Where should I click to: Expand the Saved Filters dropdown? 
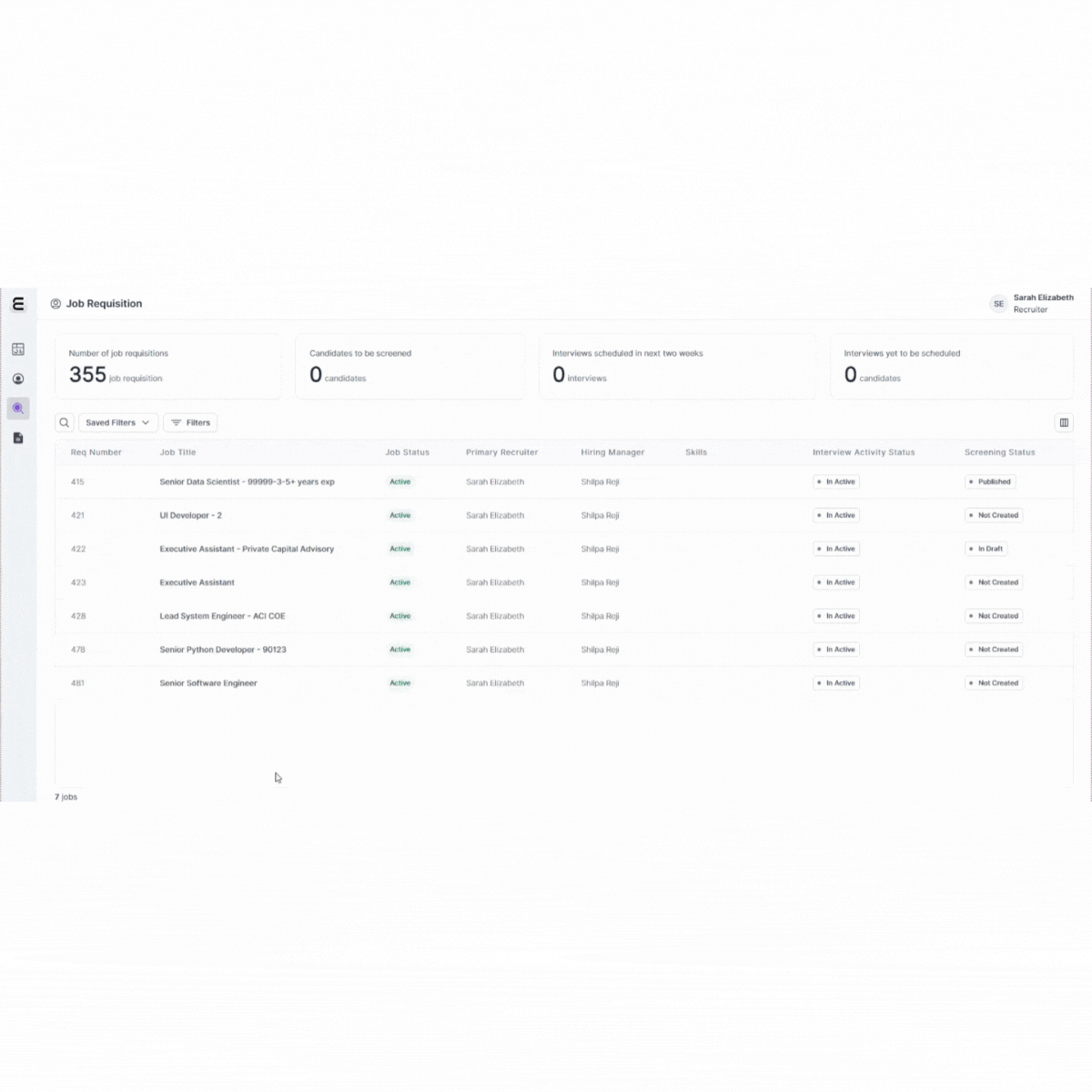pos(117,422)
